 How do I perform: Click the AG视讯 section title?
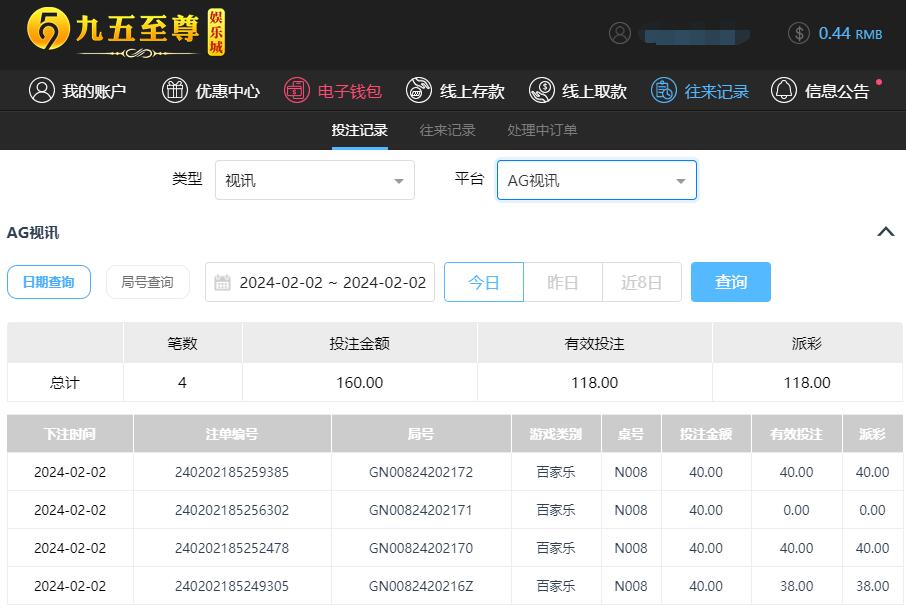[33, 232]
